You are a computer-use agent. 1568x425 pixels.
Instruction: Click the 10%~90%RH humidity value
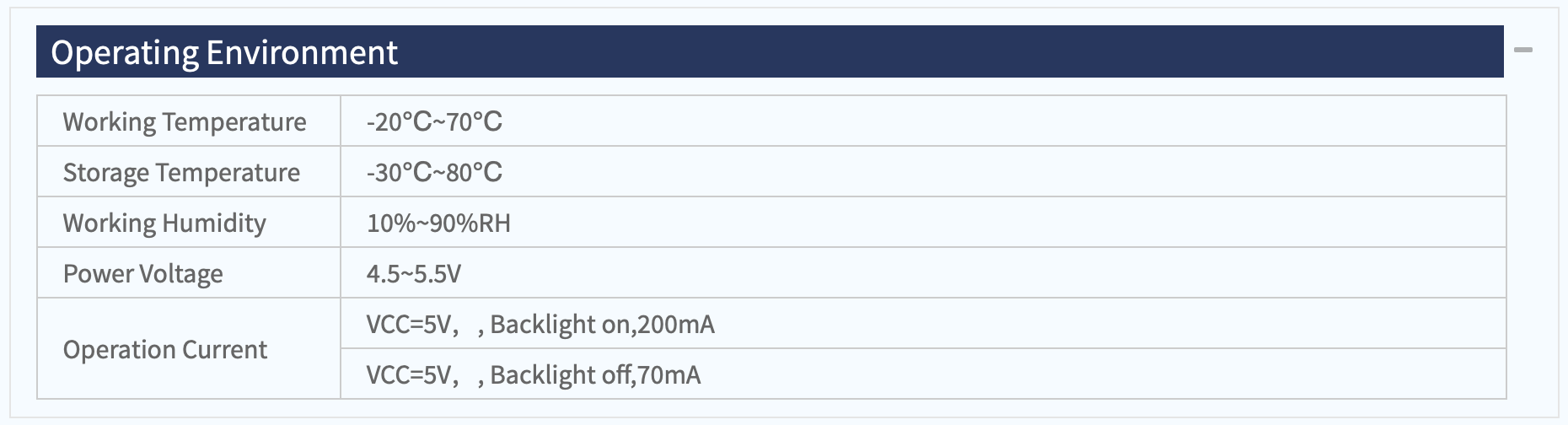[x=438, y=223]
